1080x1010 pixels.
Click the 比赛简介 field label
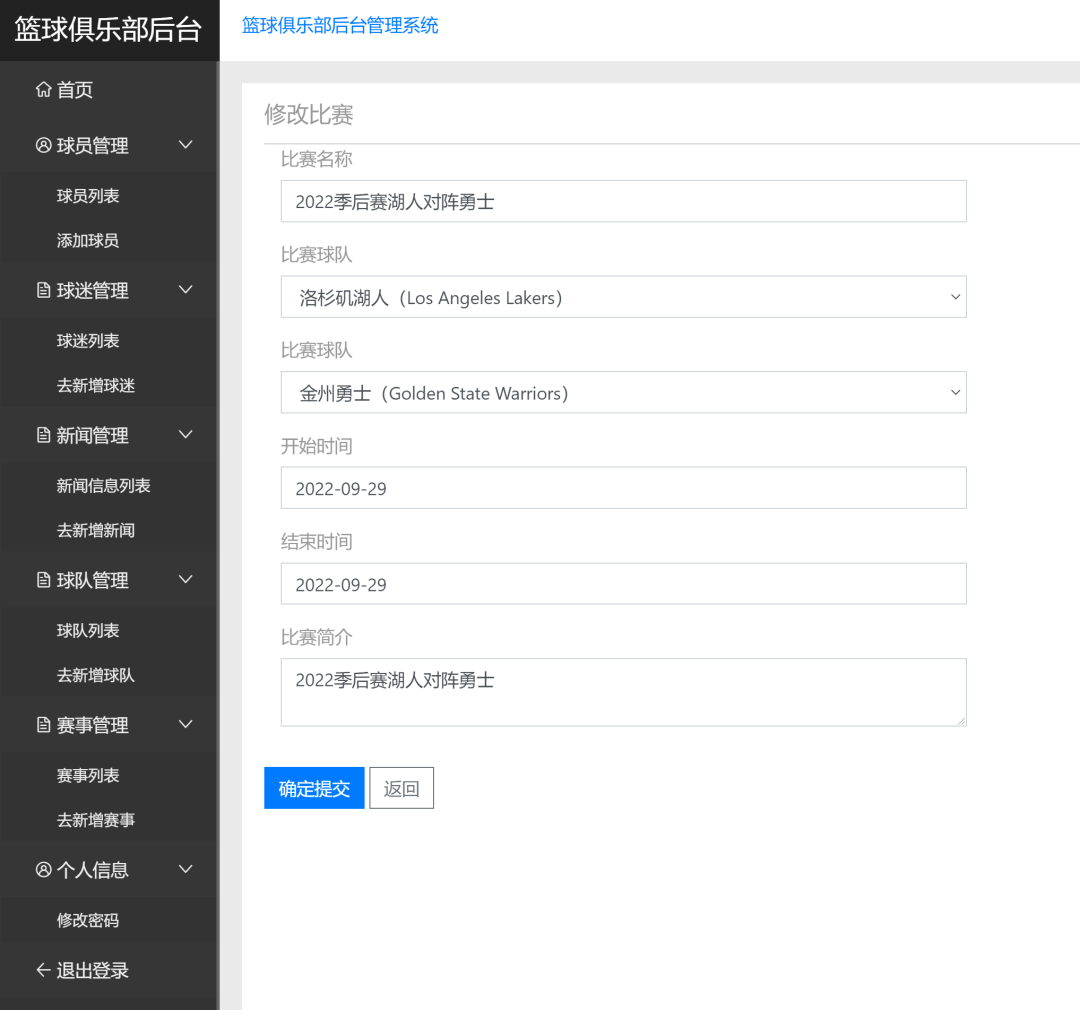(x=317, y=637)
